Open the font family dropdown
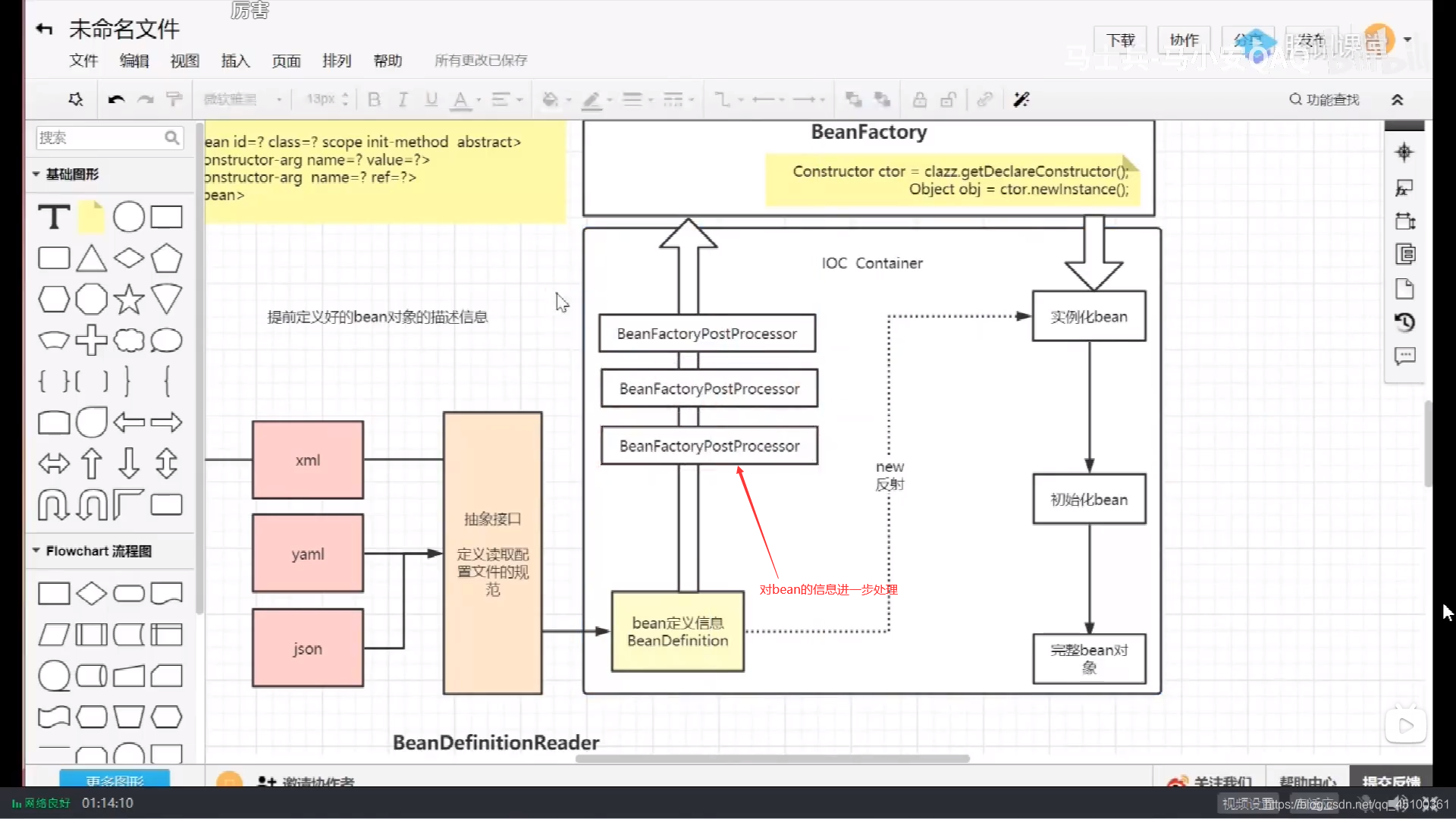1456x819 pixels. 243,99
